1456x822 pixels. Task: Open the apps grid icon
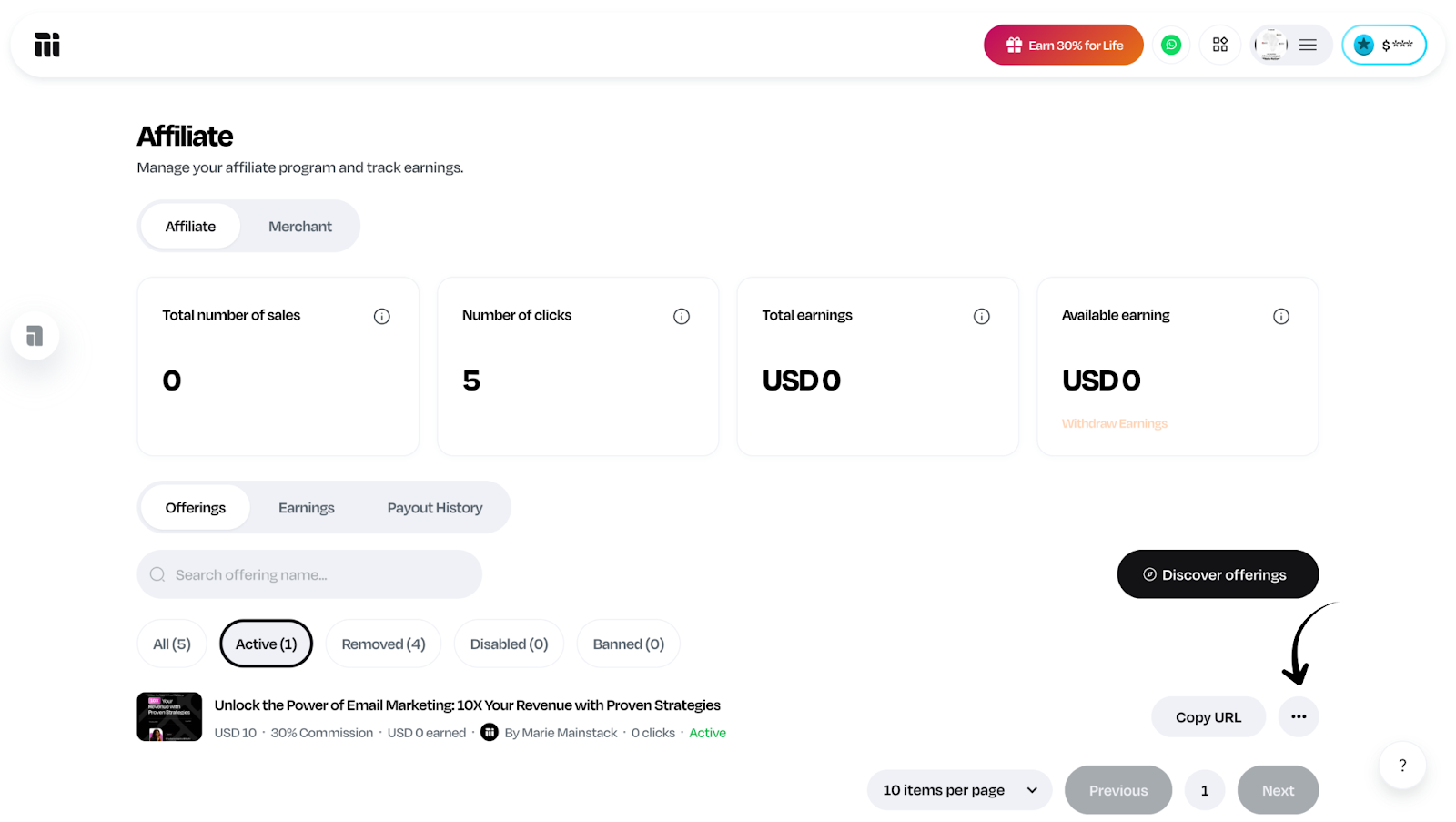click(1220, 45)
